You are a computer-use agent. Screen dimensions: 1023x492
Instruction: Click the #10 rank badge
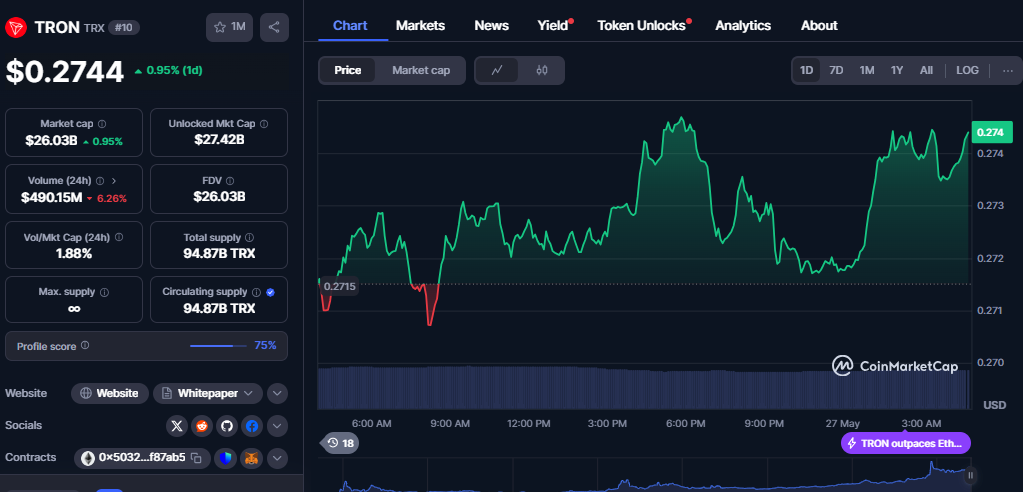point(123,27)
